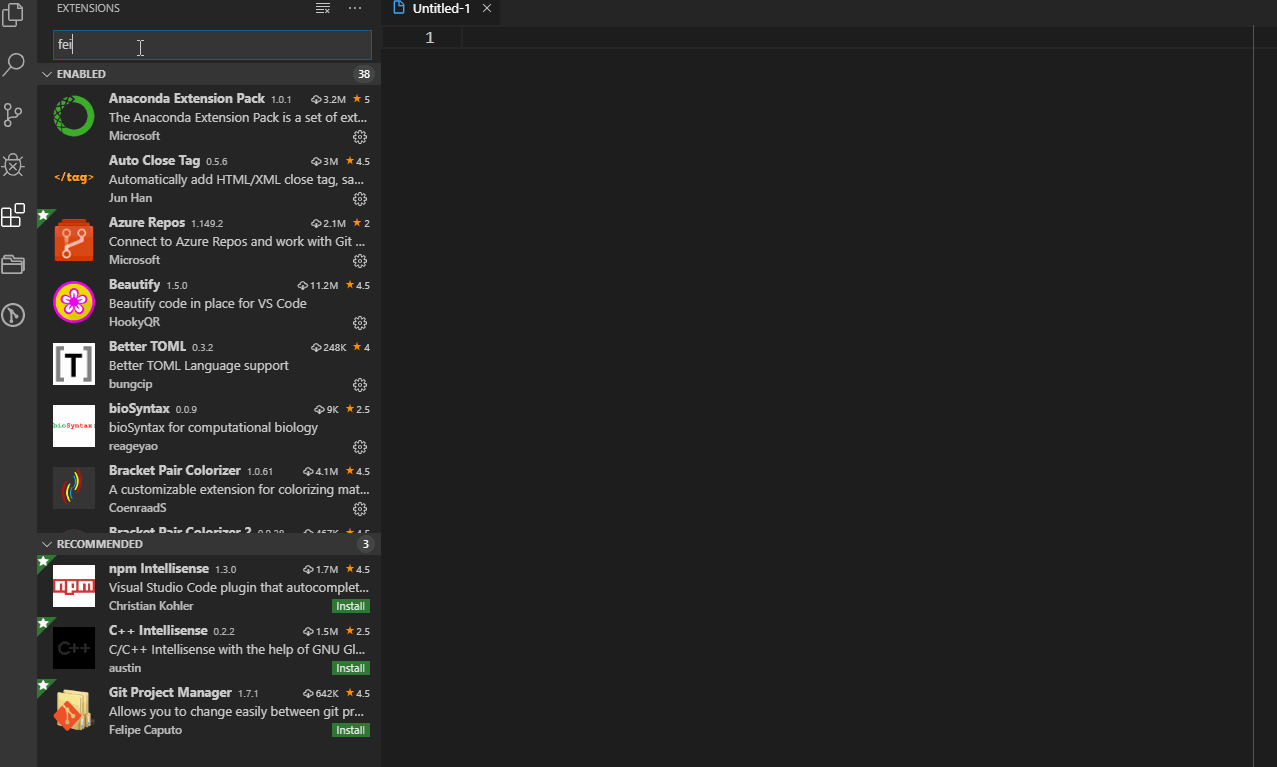Viewport: 1277px width, 767px height.
Task: Open manage gear for Bracket Pair Colorizer
Action: (x=360, y=509)
